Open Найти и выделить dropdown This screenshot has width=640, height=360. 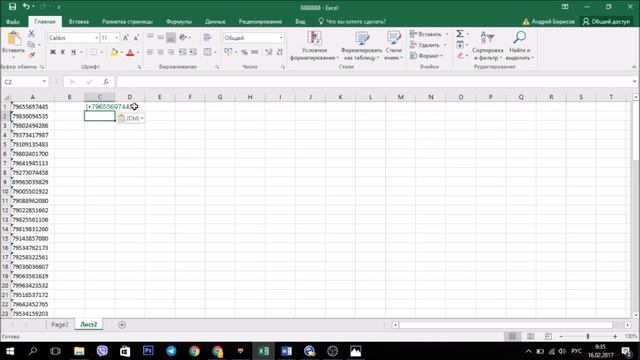(x=519, y=46)
